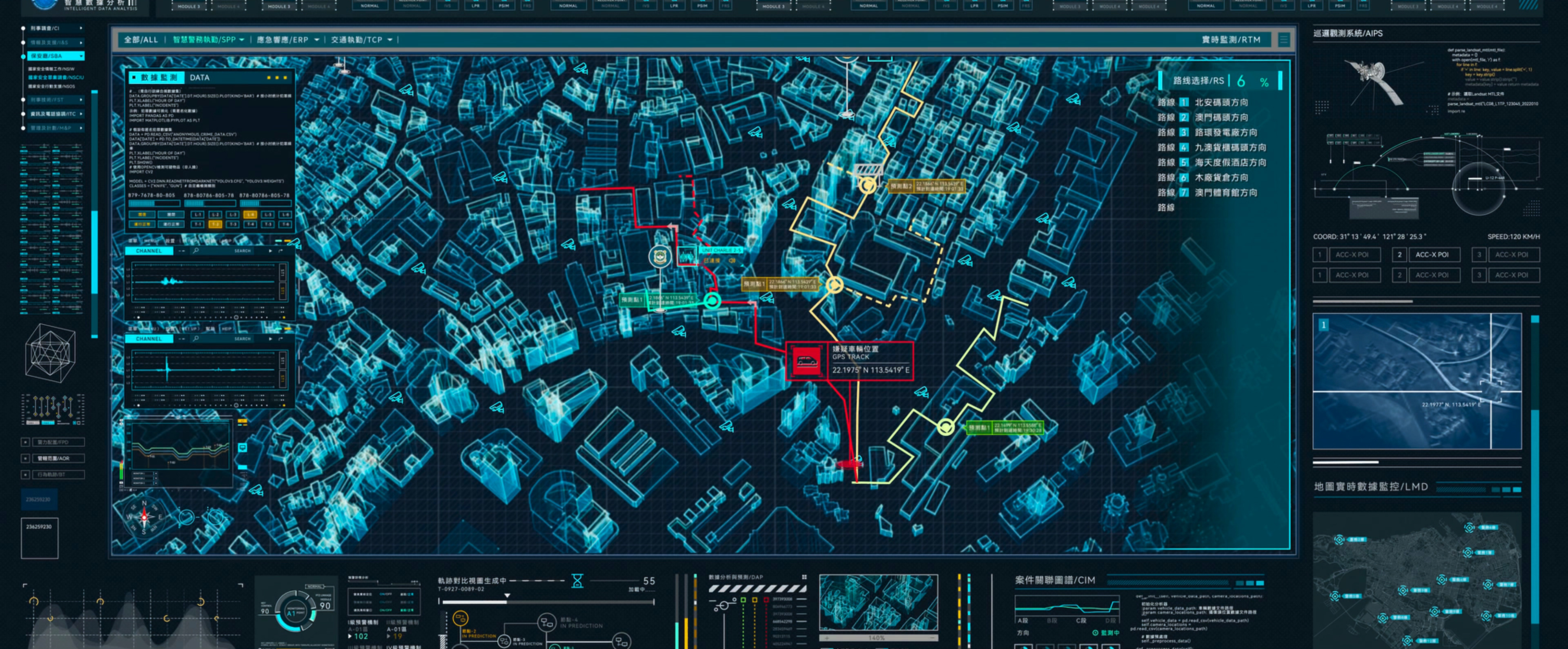Viewport: 1568px width, 649px height.
Task: Open the hamburger menu beside 實時監測/RTM
Action: coord(1284,40)
